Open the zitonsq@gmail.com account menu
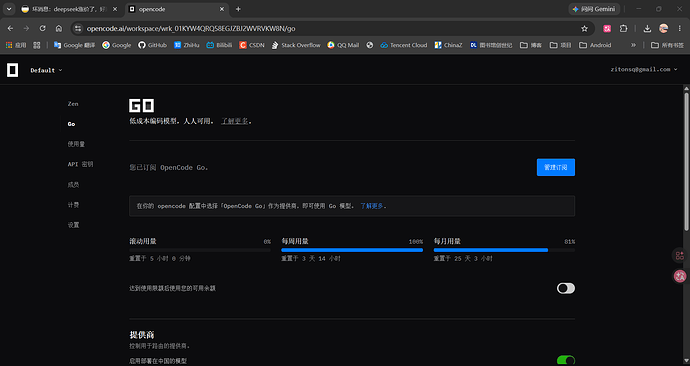 point(643,70)
